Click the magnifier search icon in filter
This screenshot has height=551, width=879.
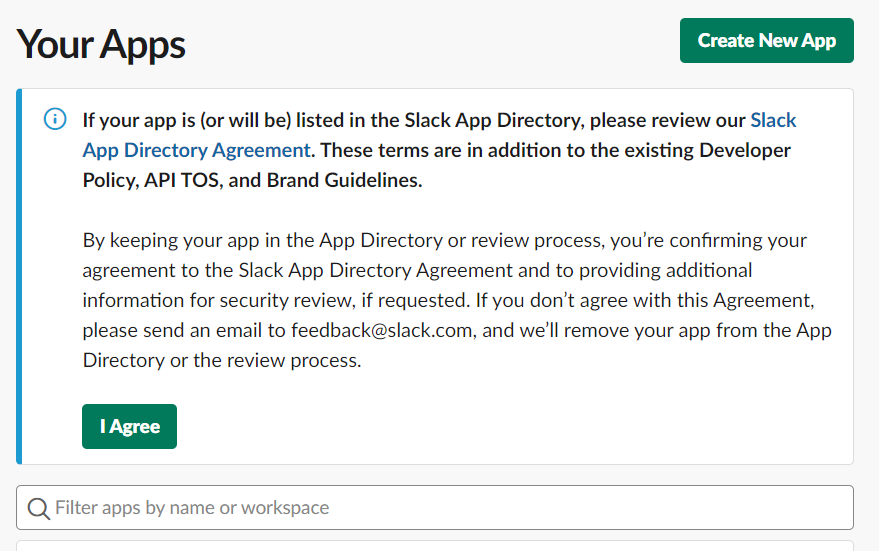coord(39,508)
